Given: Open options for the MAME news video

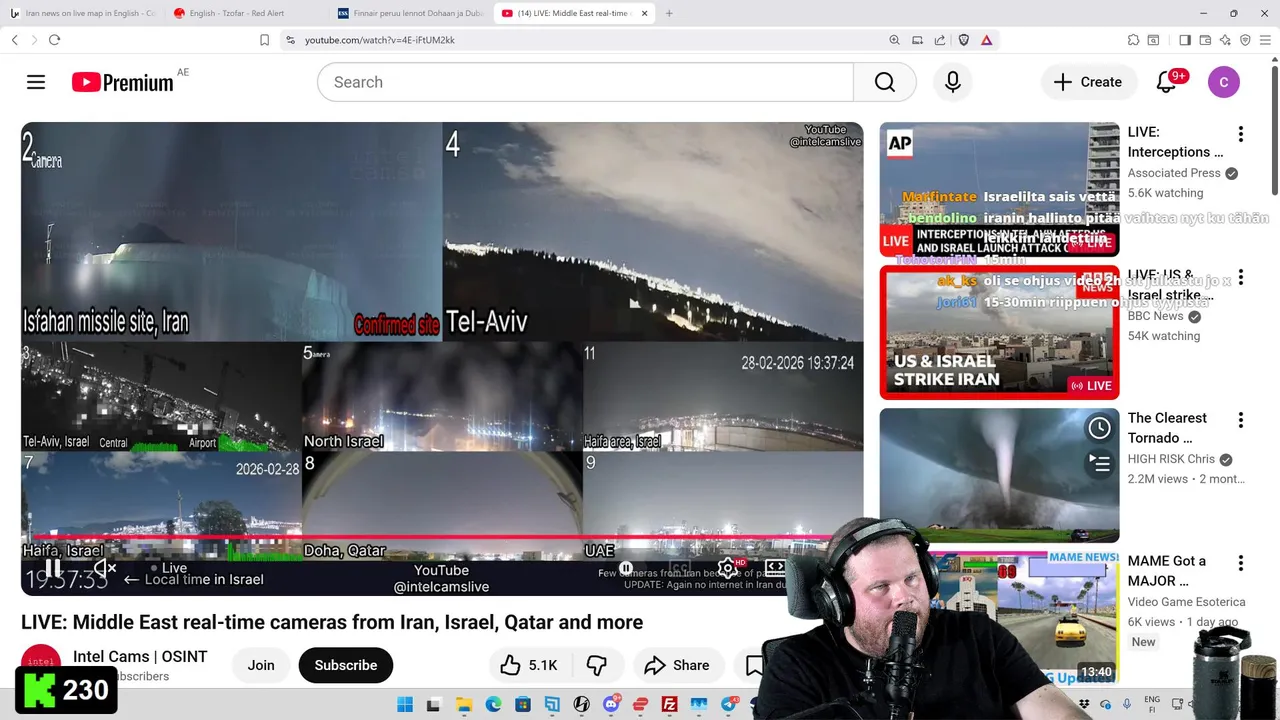Looking at the screenshot, I should point(1241,563).
